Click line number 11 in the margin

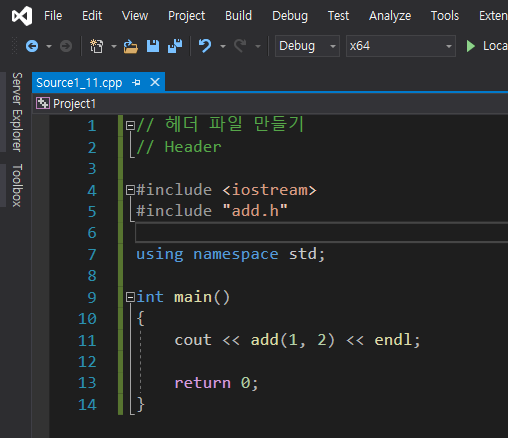click(87, 341)
